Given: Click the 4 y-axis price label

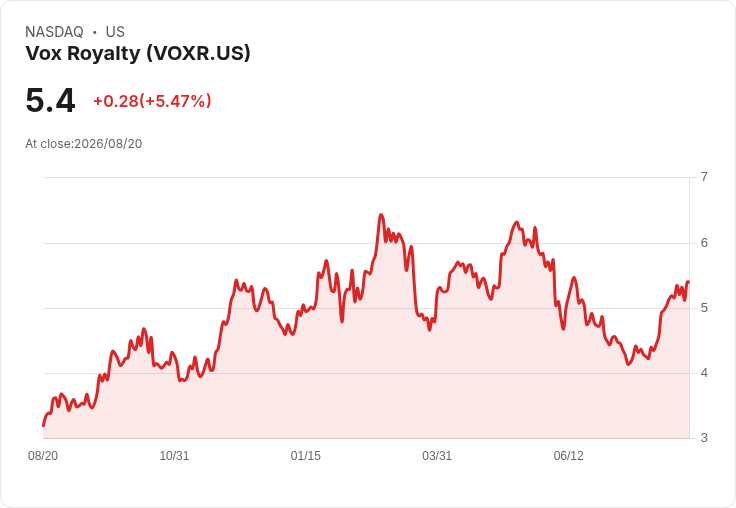Looking at the screenshot, I should (704, 373).
